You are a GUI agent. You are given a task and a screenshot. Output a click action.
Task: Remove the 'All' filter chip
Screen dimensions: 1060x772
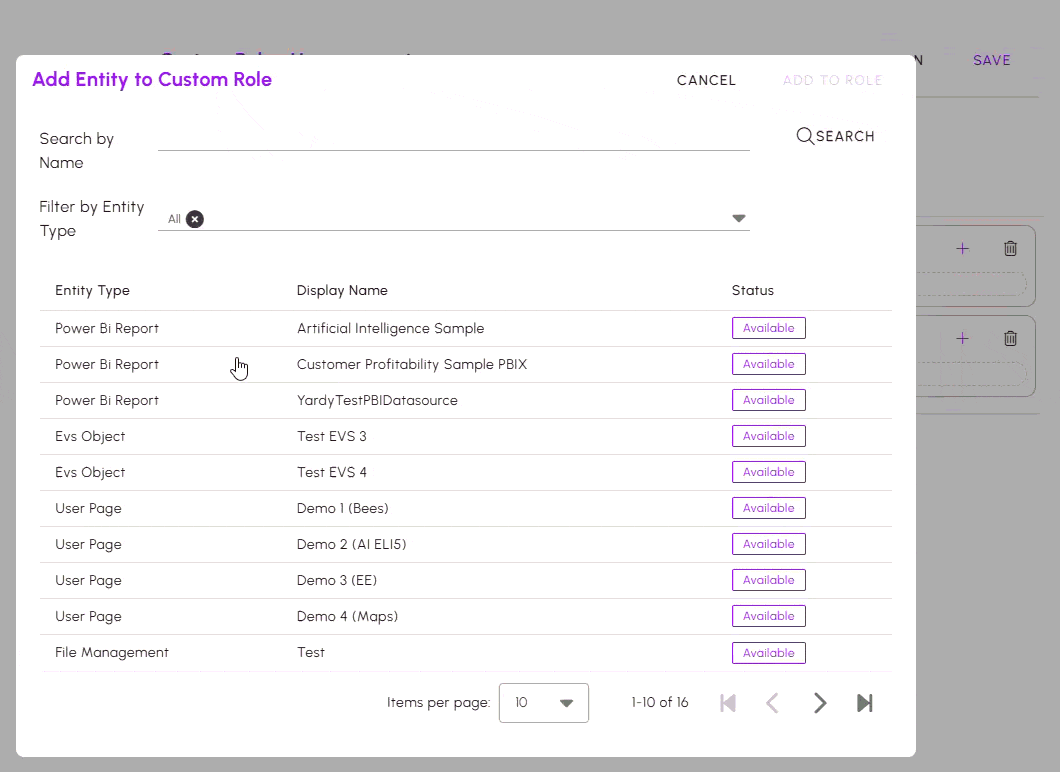tap(195, 219)
